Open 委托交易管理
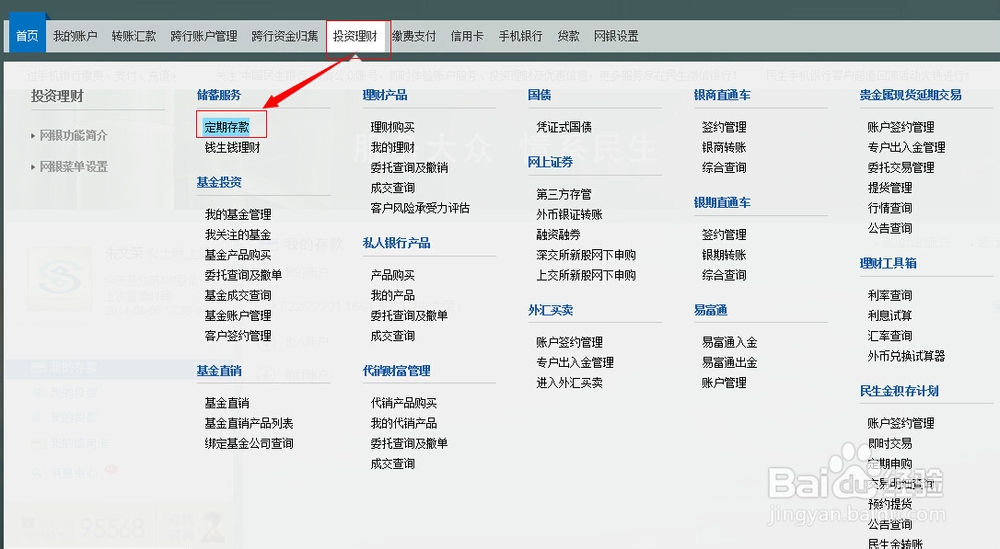Screen dimensions: 1000x549 901,168
